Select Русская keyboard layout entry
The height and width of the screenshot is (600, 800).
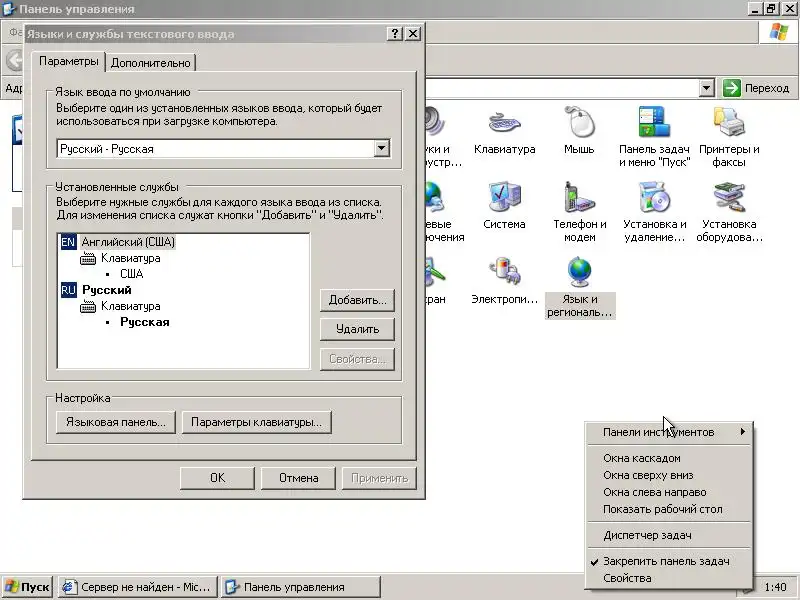(145, 322)
